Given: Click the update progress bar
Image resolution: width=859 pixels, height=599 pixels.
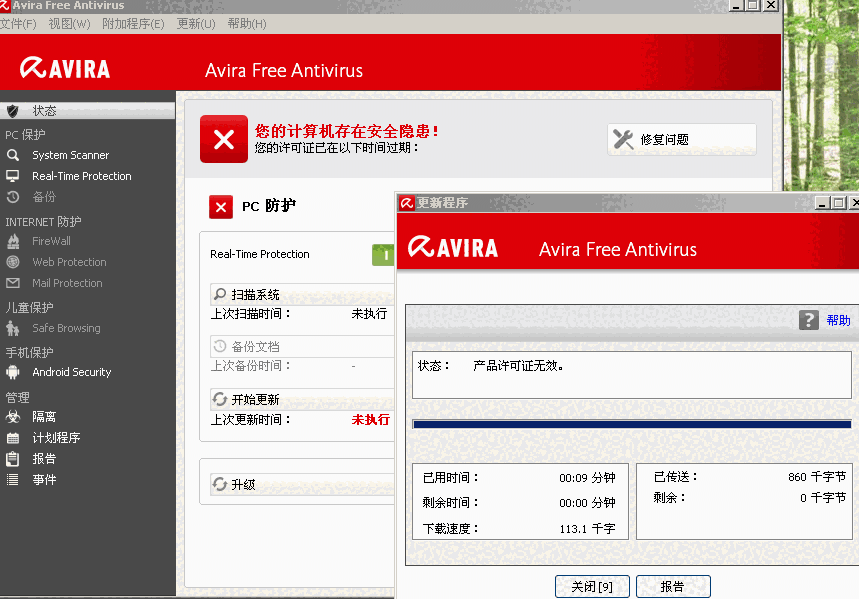Looking at the screenshot, I should (x=632, y=424).
